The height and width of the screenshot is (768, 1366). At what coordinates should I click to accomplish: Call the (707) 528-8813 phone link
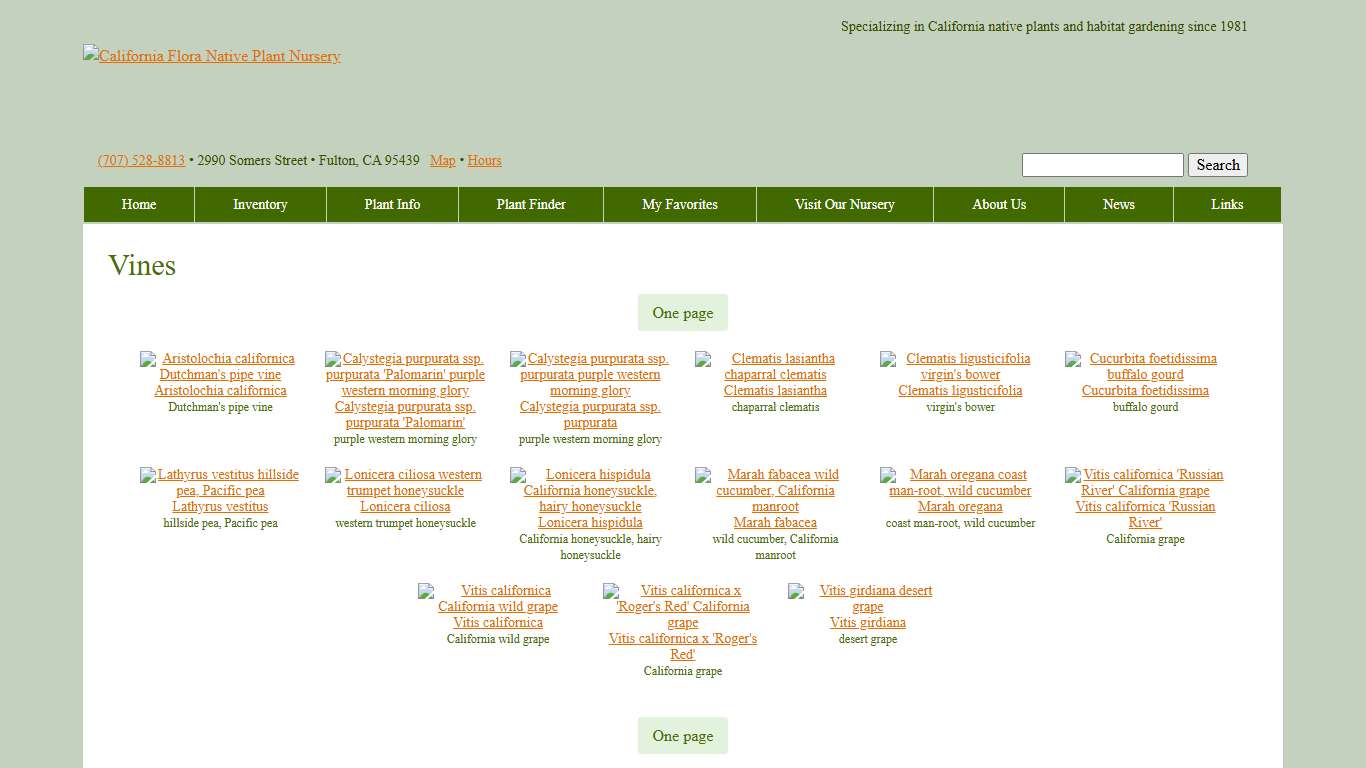[141, 160]
